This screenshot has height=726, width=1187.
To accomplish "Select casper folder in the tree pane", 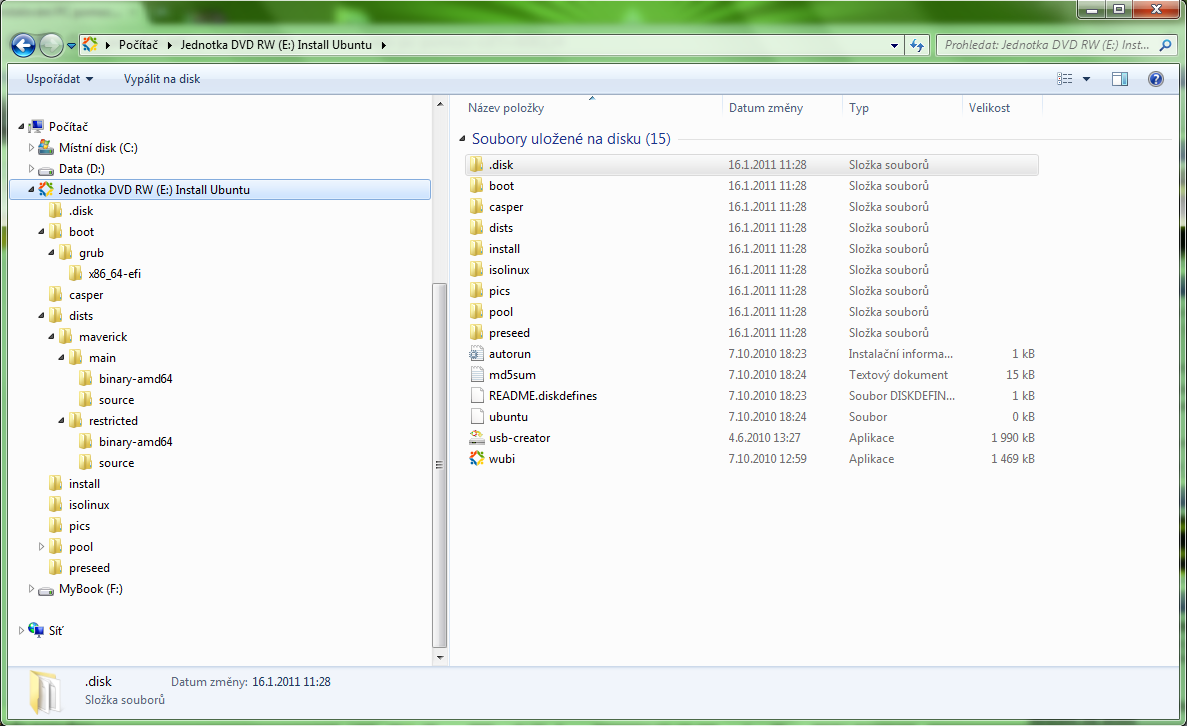I will [86, 295].
